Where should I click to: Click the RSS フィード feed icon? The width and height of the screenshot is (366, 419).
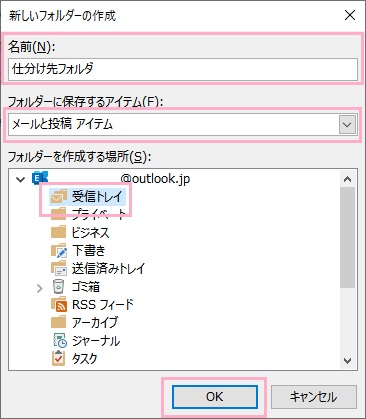59,304
